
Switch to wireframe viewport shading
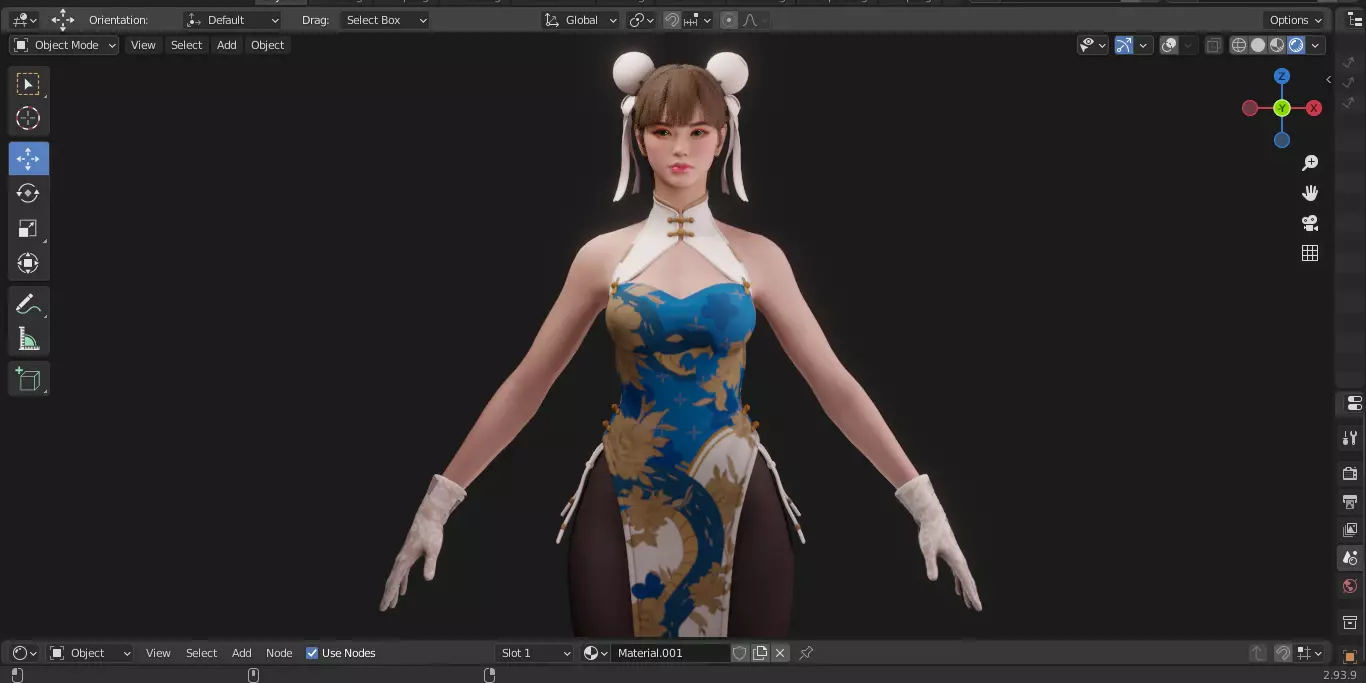click(1239, 45)
